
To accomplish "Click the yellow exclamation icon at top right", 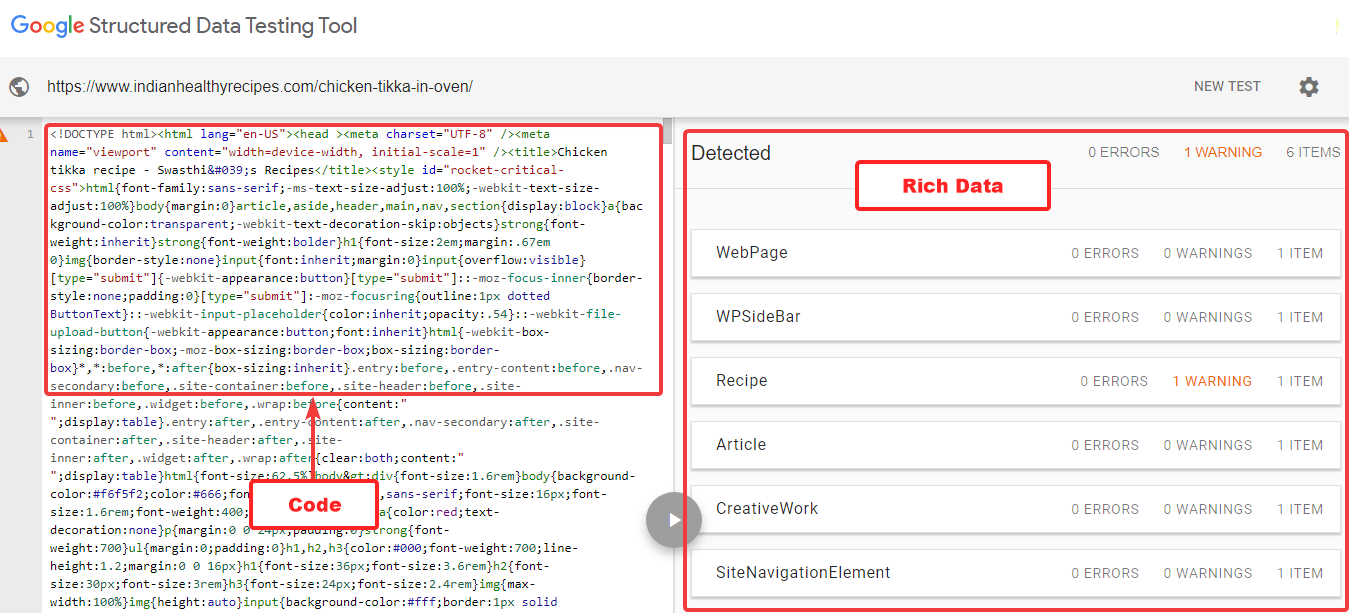I will (1336, 28).
